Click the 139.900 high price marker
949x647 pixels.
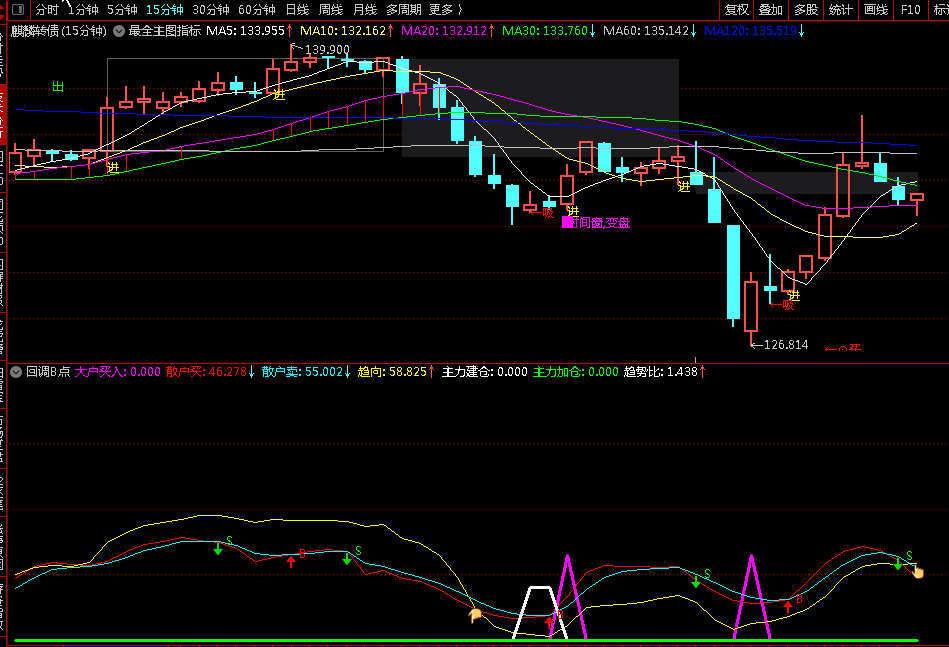point(327,50)
